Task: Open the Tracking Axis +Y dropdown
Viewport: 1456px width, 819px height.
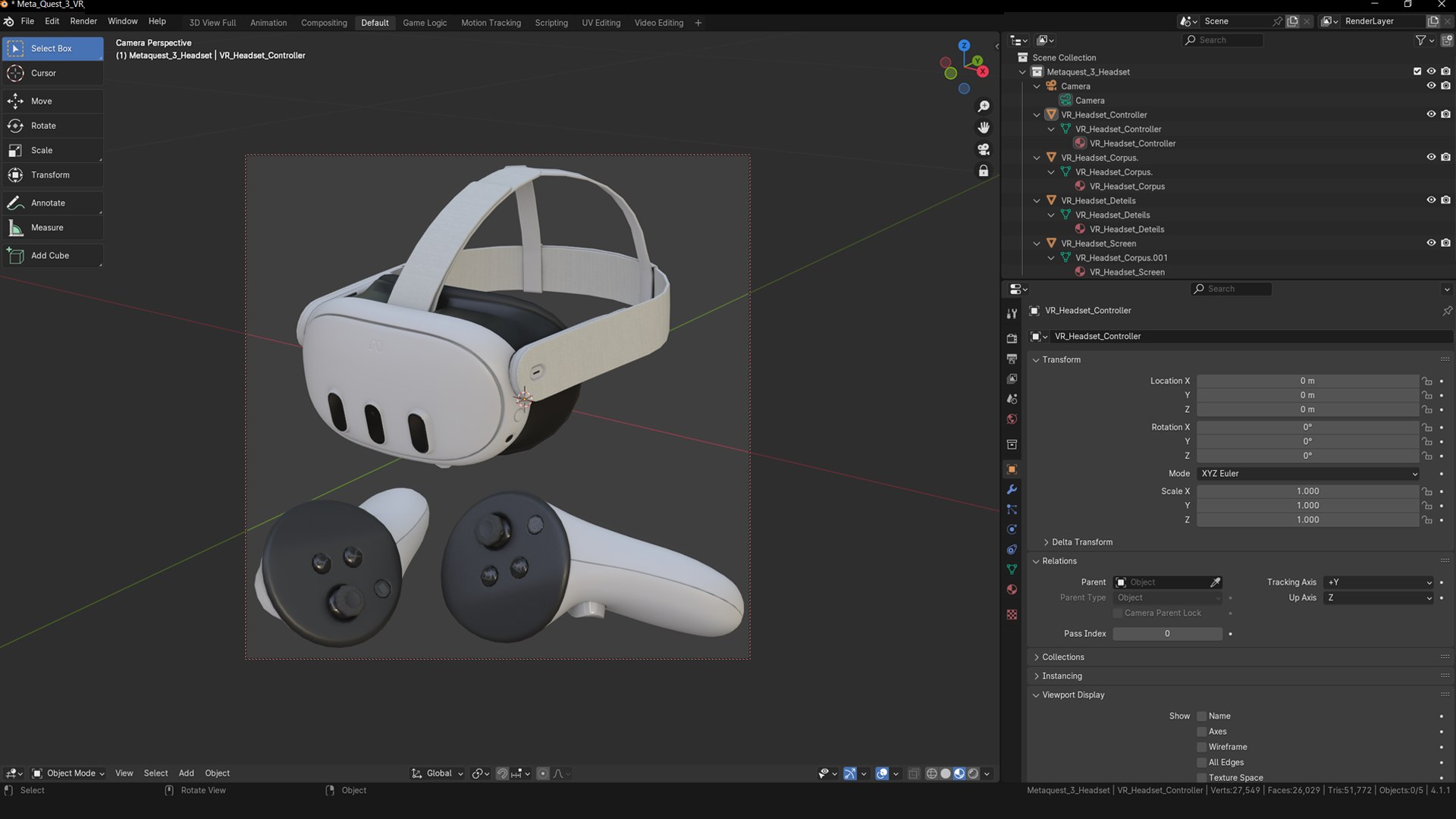Action: pyautogui.click(x=1379, y=582)
